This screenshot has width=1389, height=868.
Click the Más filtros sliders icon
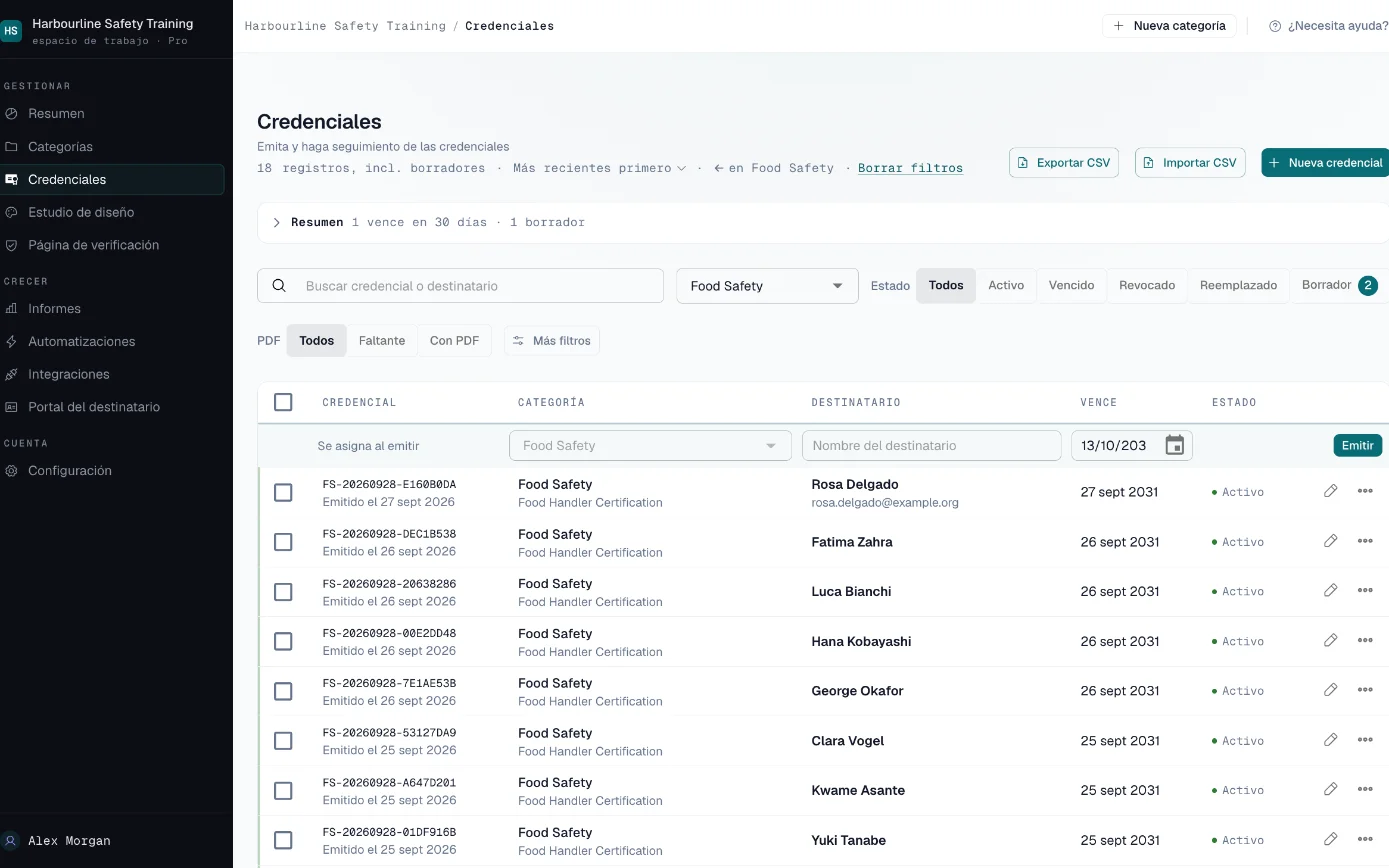(x=518, y=341)
